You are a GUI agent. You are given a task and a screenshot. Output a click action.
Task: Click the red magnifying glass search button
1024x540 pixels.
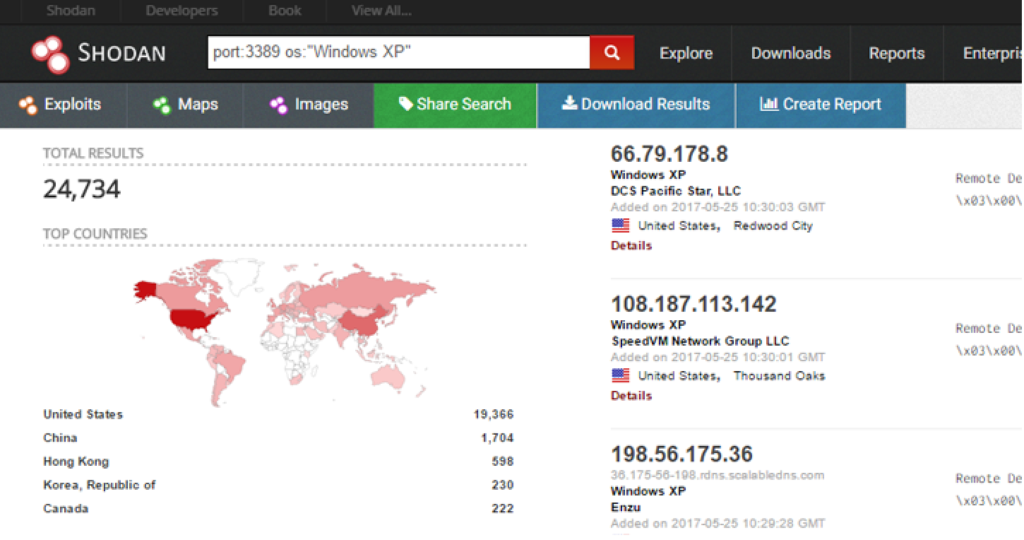pos(612,53)
